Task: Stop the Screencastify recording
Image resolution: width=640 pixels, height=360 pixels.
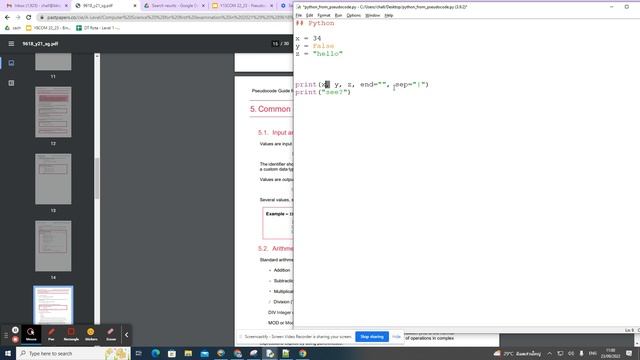Action: pyautogui.click(x=15, y=339)
